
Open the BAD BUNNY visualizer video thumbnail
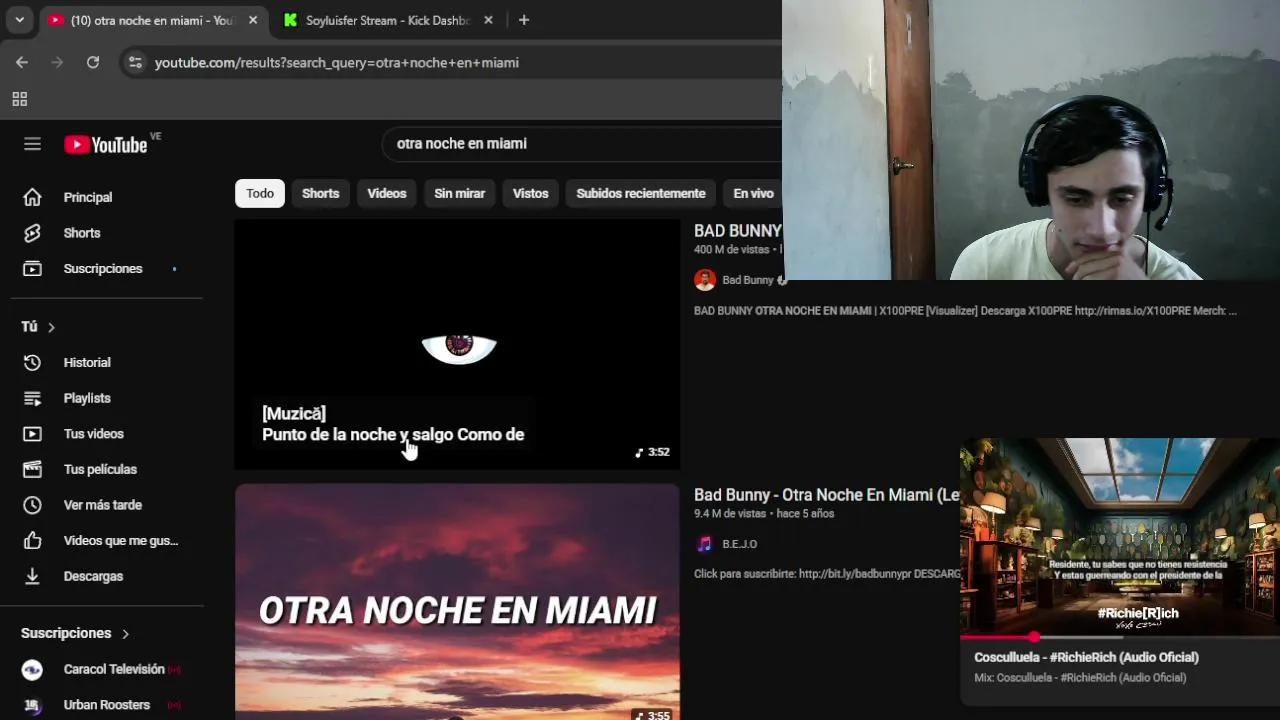click(x=458, y=344)
